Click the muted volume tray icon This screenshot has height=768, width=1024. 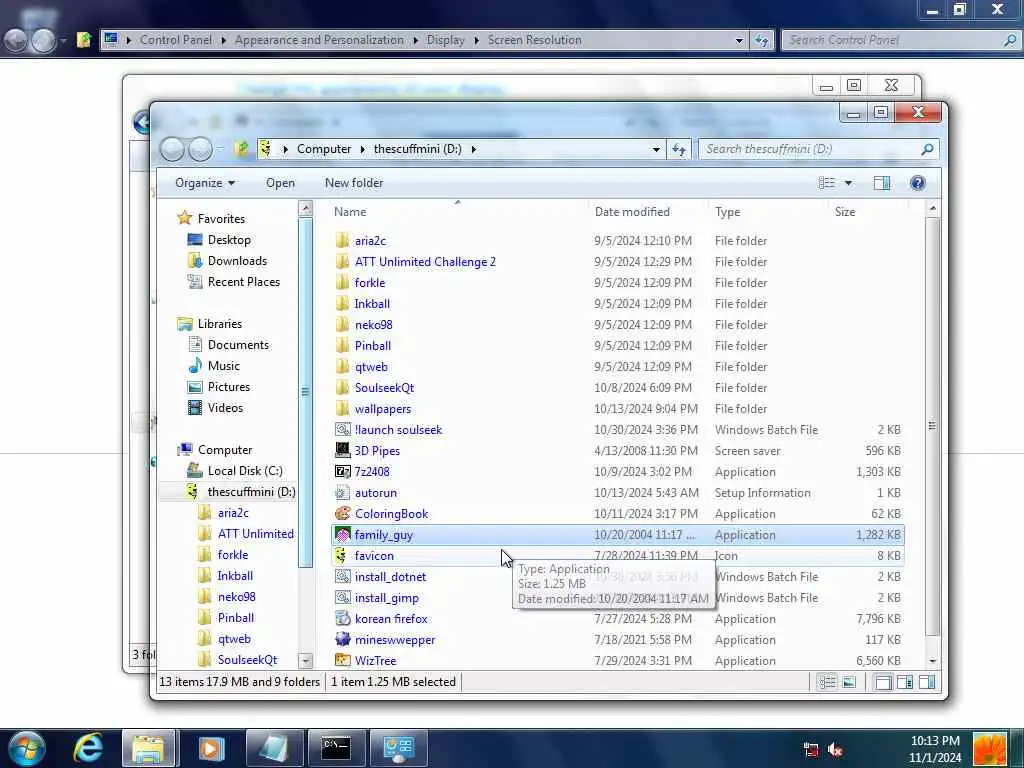(835, 750)
